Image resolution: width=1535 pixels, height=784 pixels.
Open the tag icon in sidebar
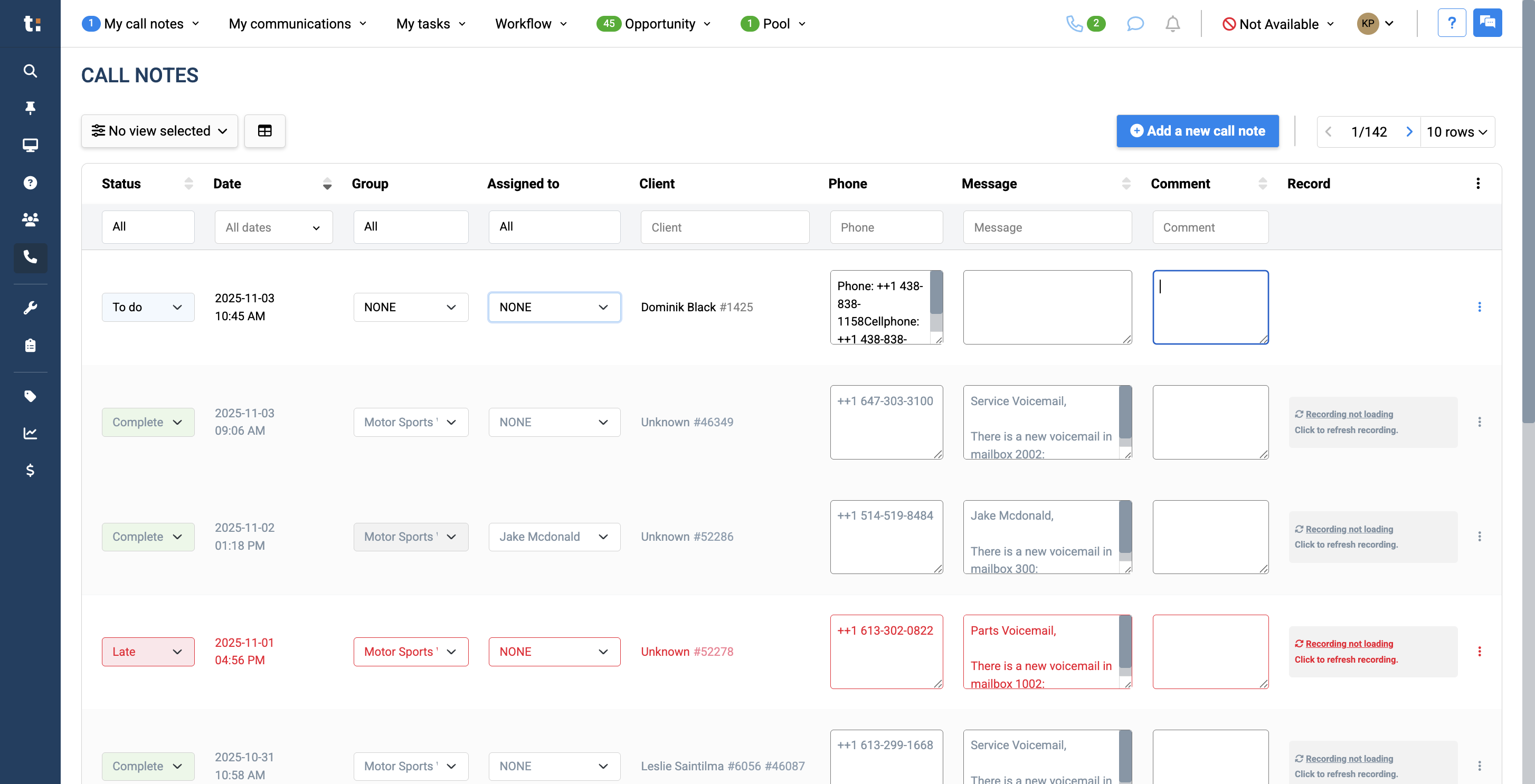(x=30, y=396)
